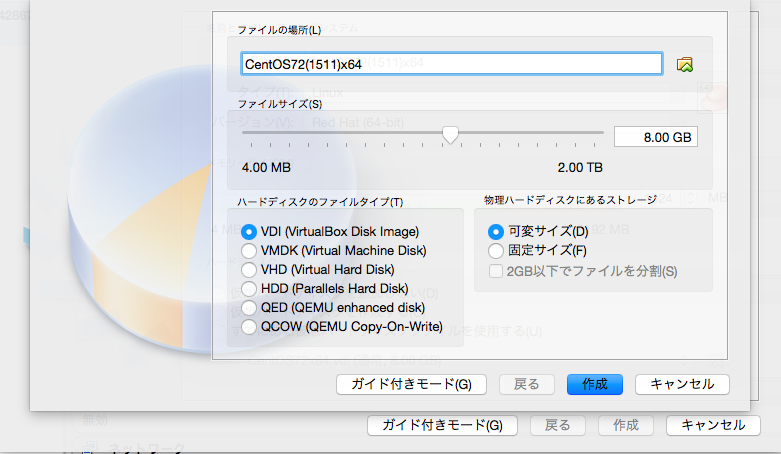Select VHD (Virtual Hard Disk) file type
This screenshot has height=454, width=781.
(x=249, y=270)
